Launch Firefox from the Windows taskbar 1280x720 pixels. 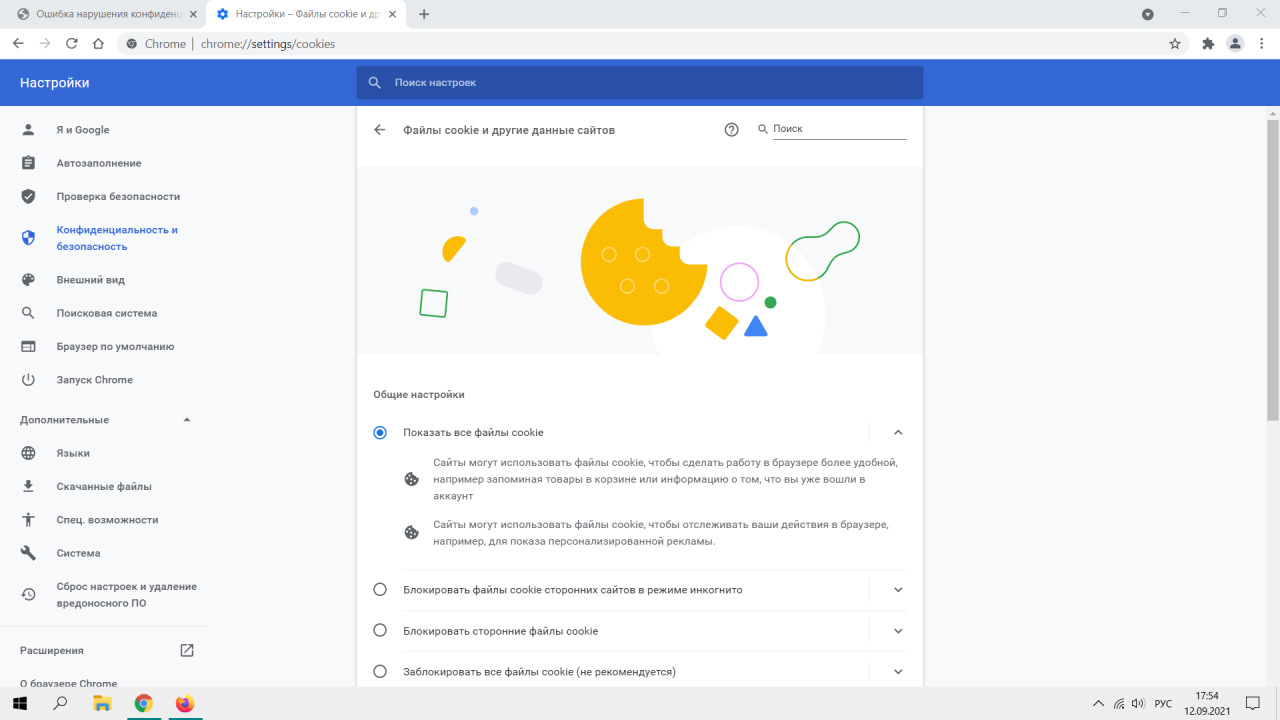coord(185,703)
